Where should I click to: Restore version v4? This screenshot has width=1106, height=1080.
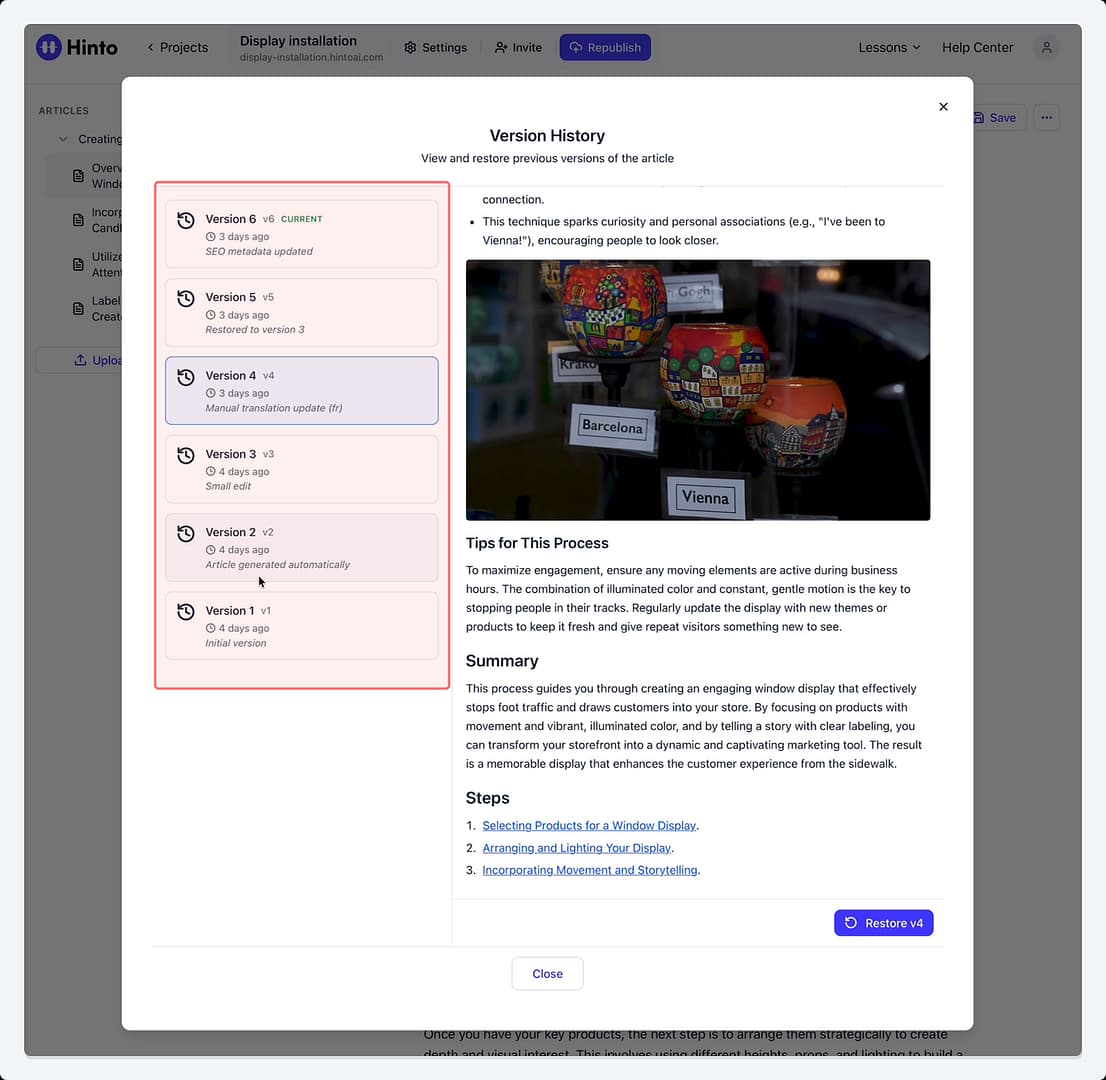(883, 923)
